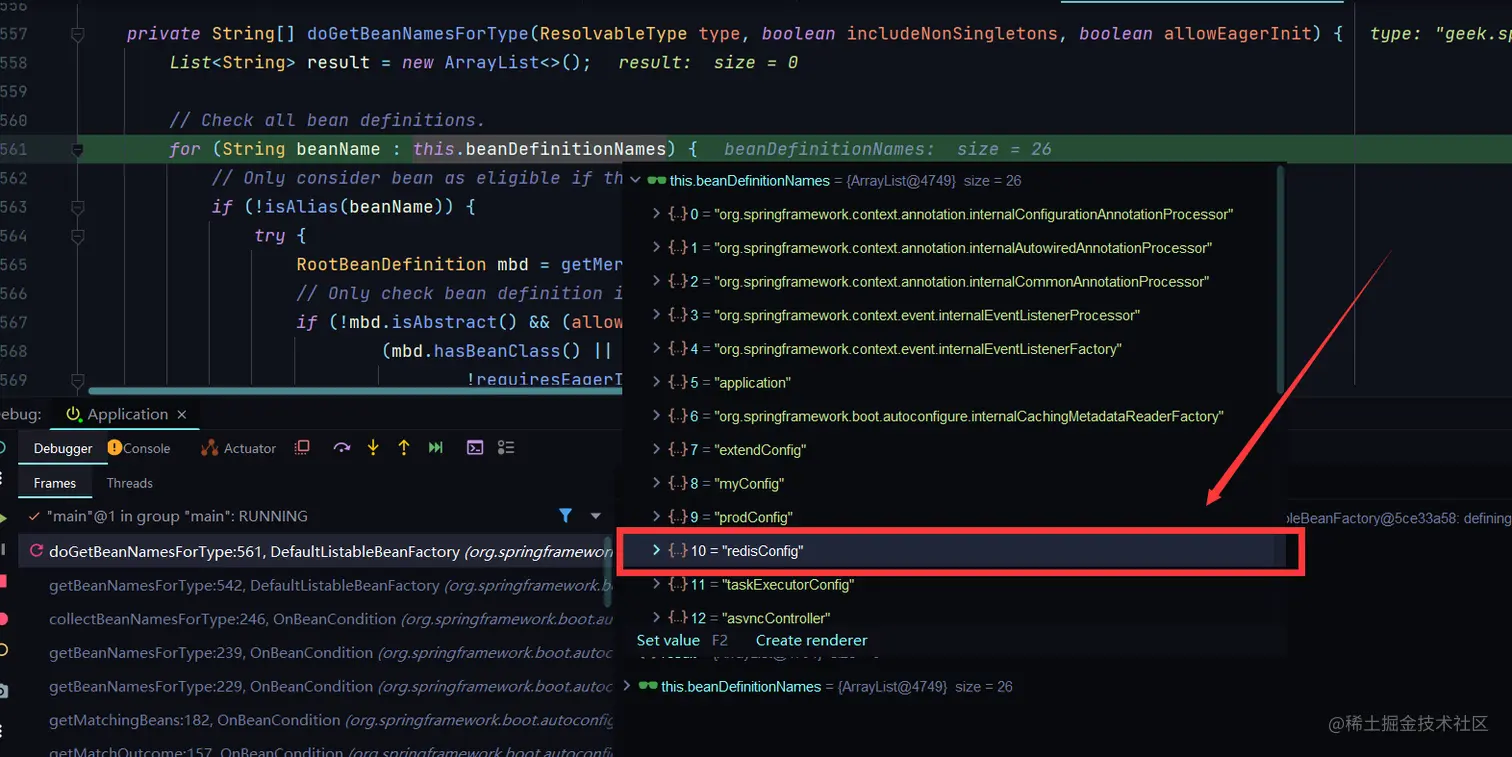
Task: Select the Application debug session tab
Action: 127,414
